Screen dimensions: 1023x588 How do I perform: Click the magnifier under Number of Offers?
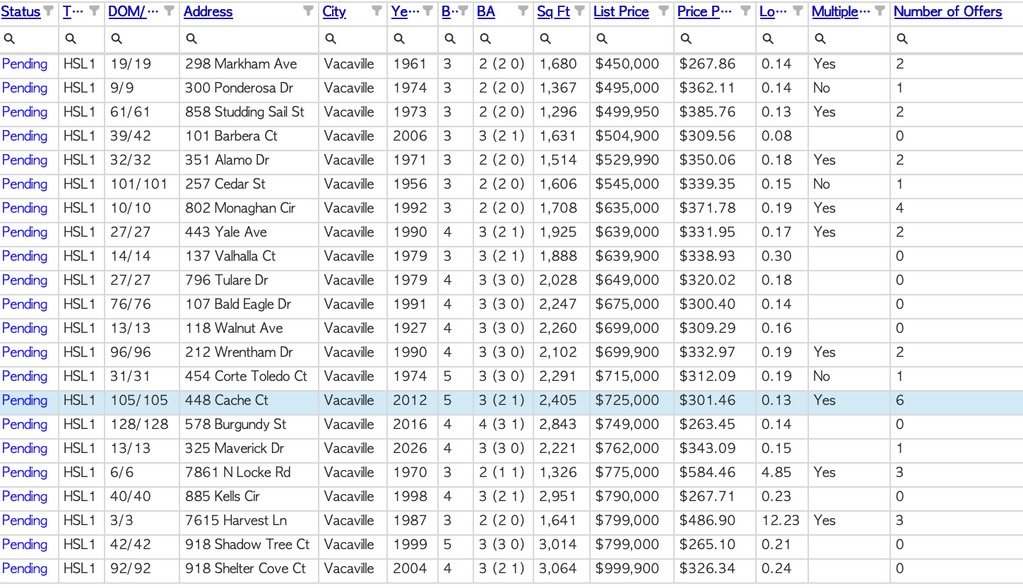pos(902,39)
